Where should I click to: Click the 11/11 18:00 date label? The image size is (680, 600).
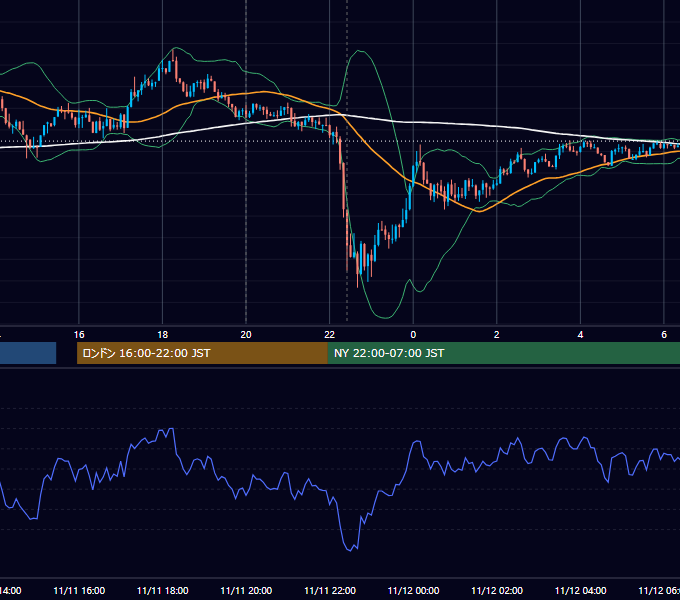(163, 590)
